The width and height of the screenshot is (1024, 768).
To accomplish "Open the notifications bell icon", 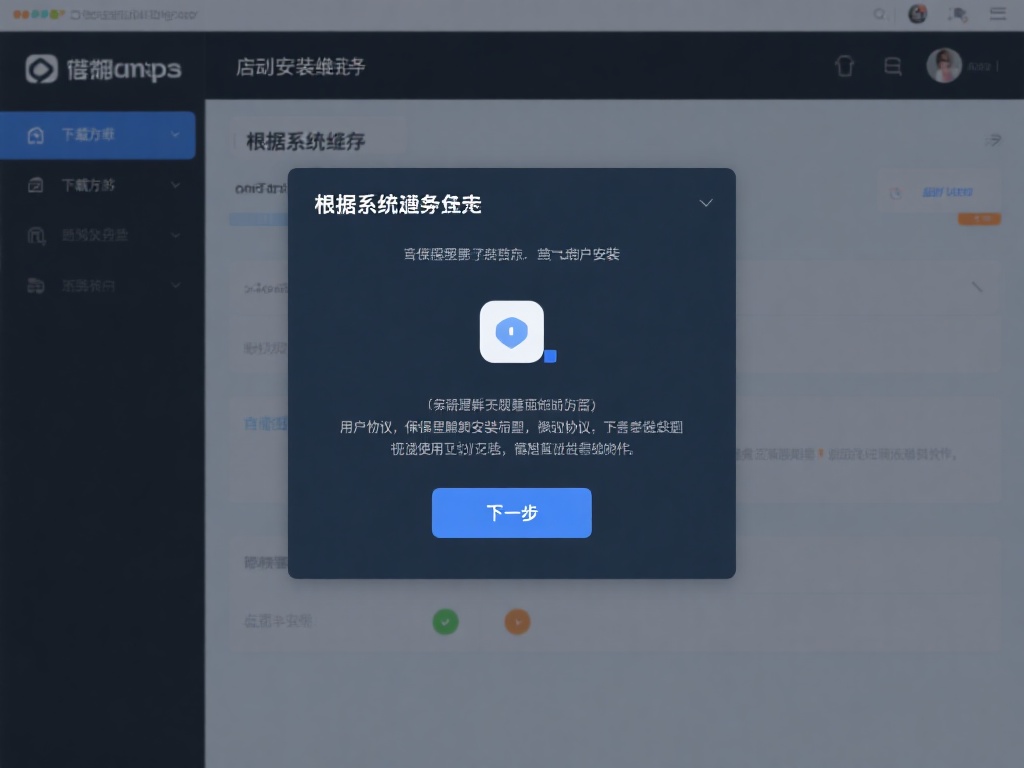I will point(845,64).
